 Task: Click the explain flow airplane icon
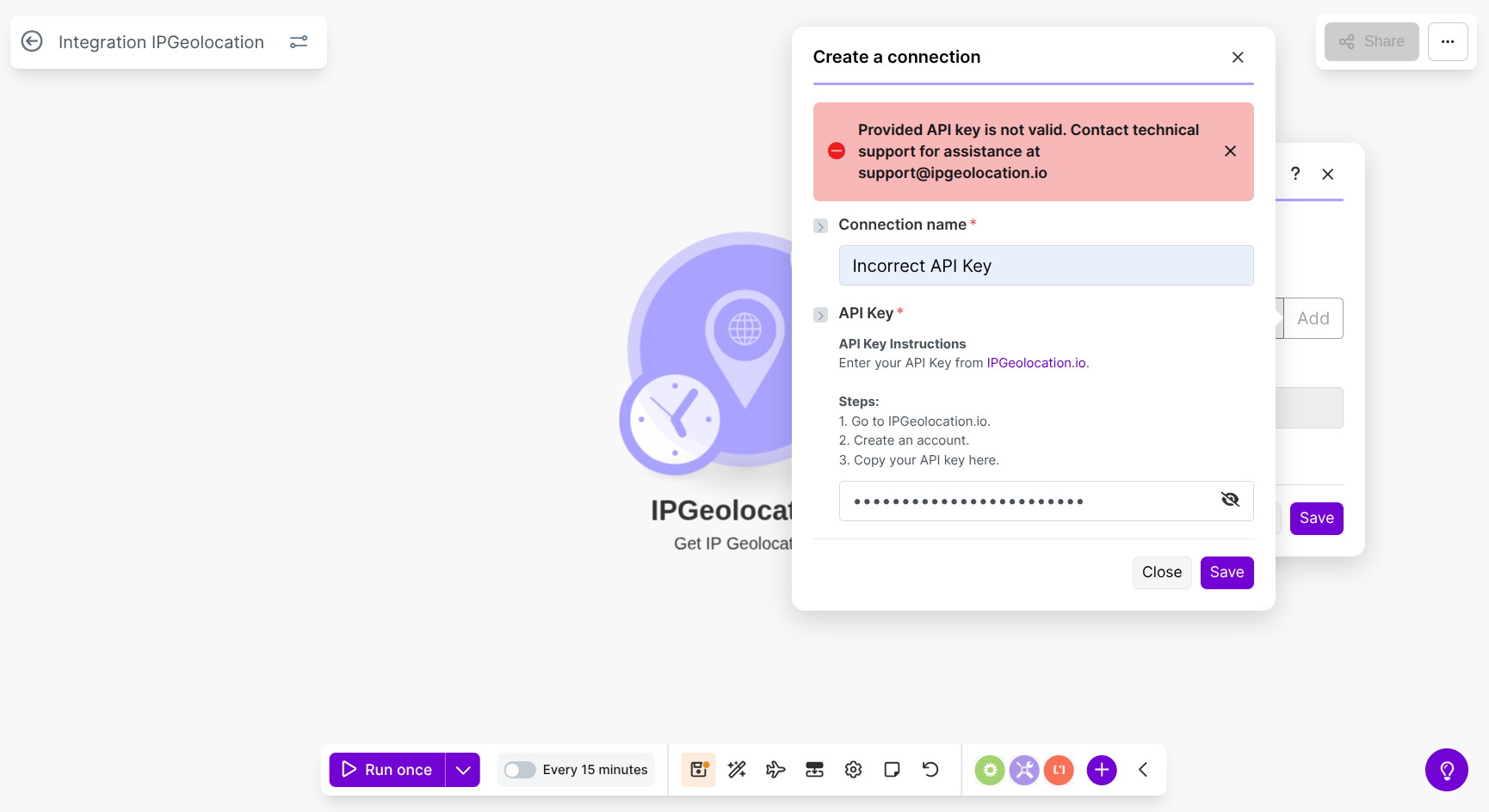click(775, 770)
